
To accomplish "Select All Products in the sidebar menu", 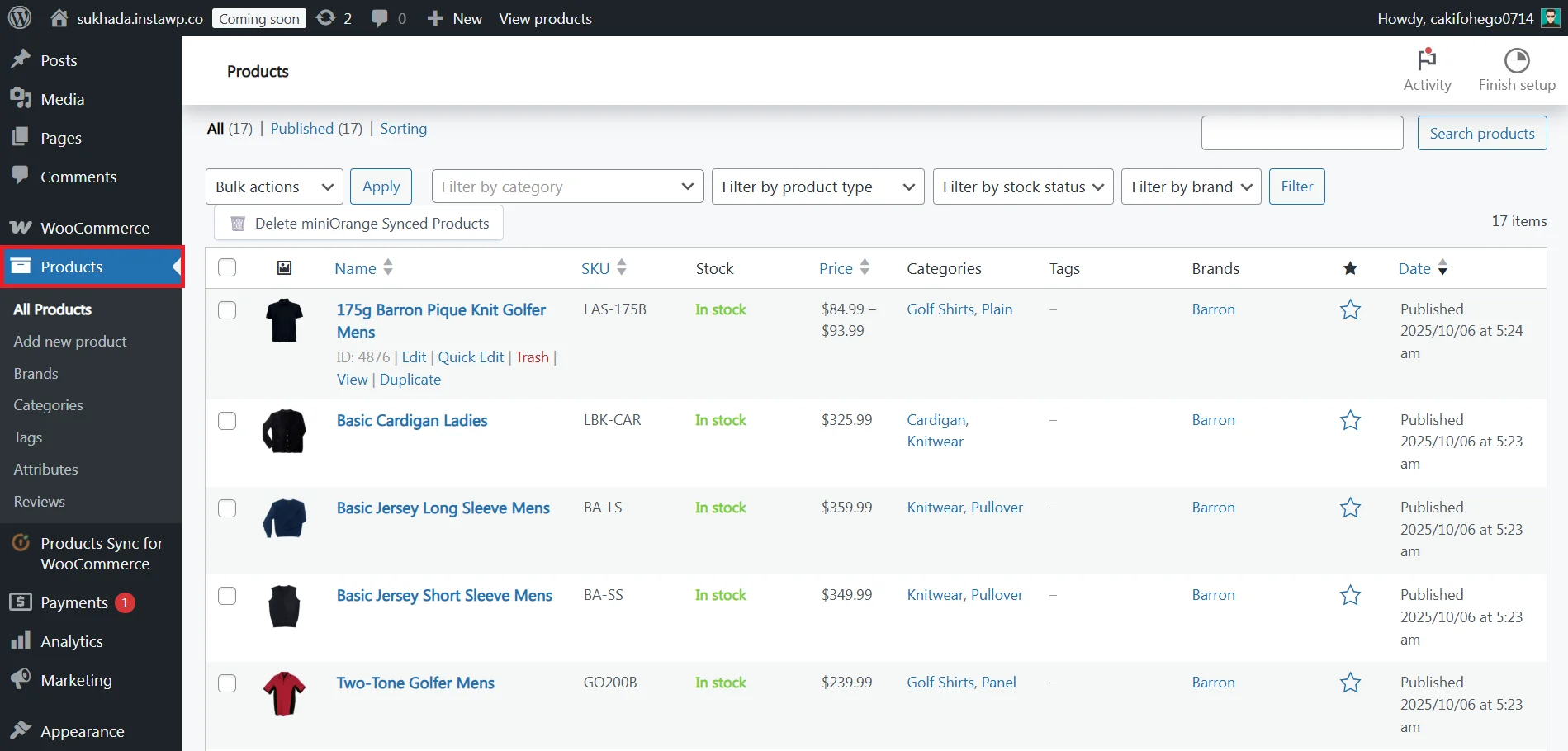I will point(52,309).
